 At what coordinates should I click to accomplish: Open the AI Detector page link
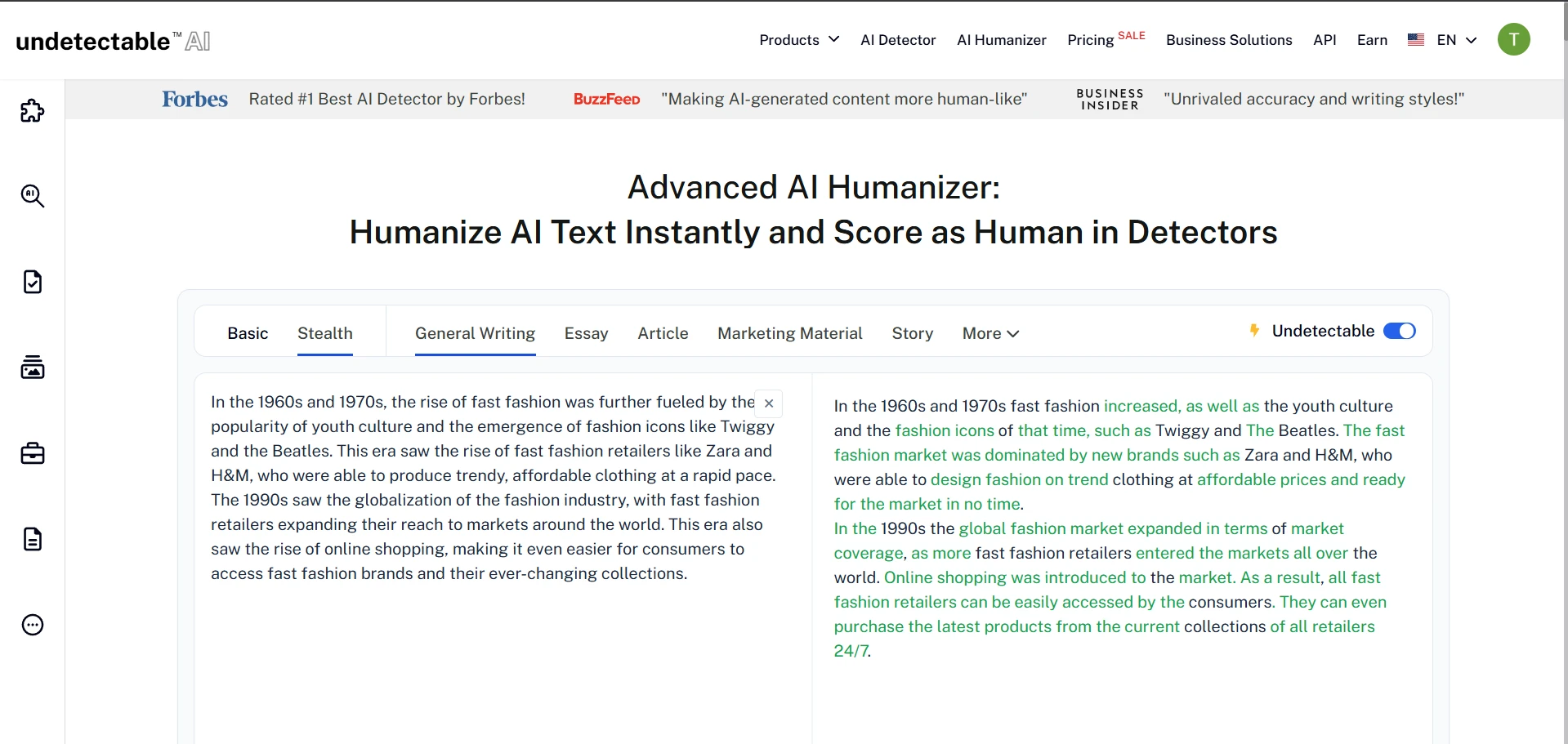[x=898, y=39]
